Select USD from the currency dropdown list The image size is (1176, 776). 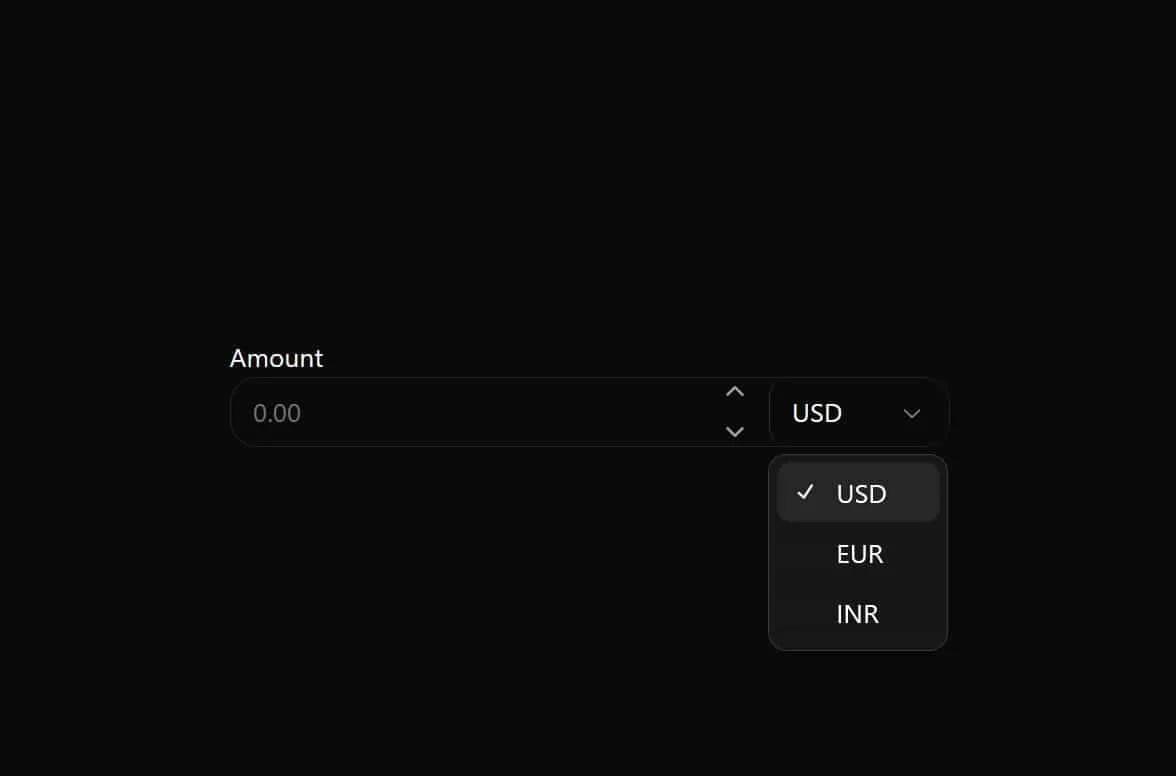point(861,492)
